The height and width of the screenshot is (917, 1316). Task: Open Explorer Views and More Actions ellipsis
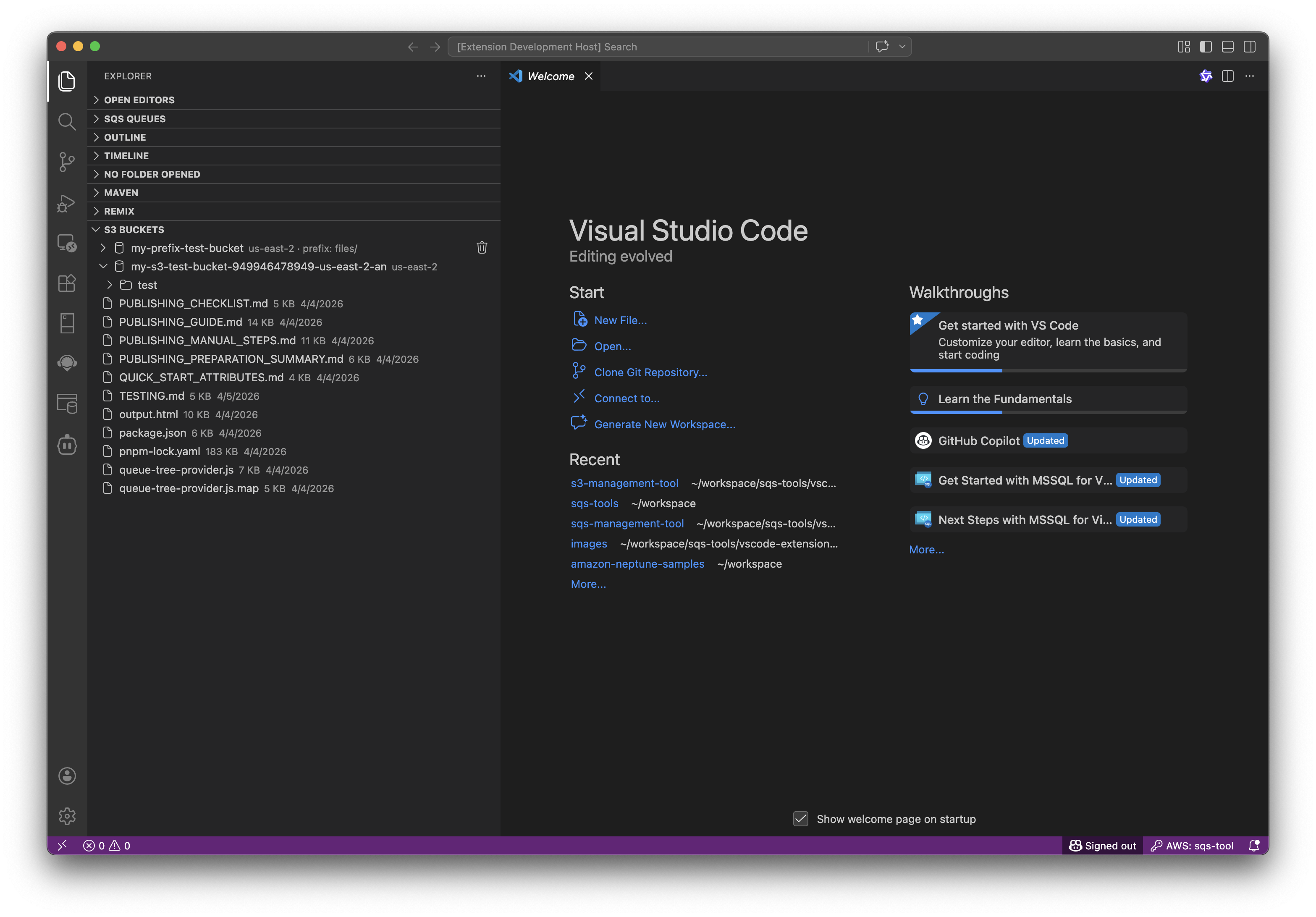click(x=481, y=76)
